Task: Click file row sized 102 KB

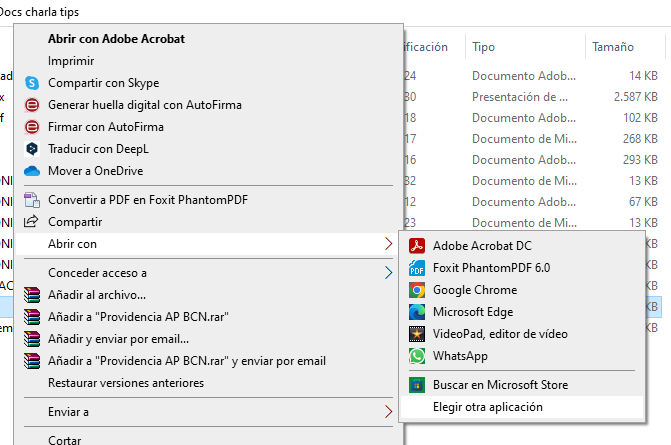Action: click(531, 118)
